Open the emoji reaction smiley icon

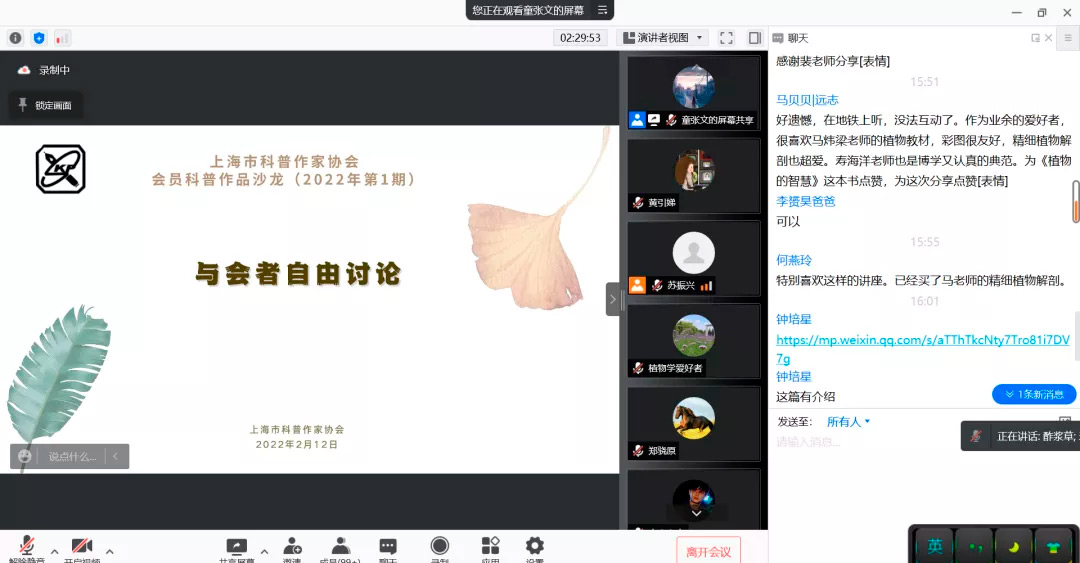[x=25, y=456]
